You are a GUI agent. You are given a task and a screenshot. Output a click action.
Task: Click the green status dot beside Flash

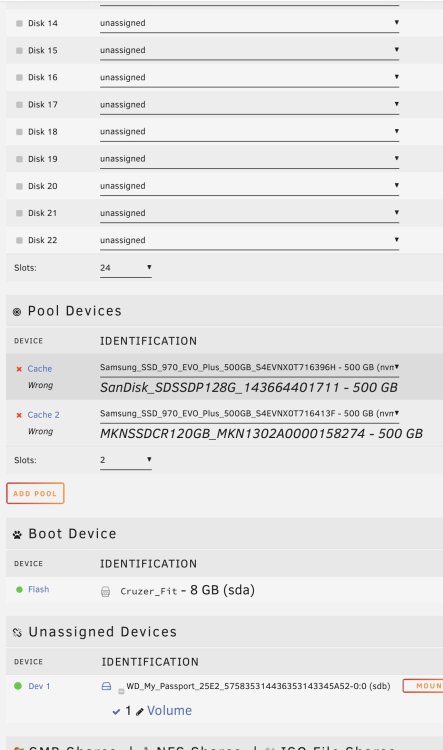(x=19, y=589)
